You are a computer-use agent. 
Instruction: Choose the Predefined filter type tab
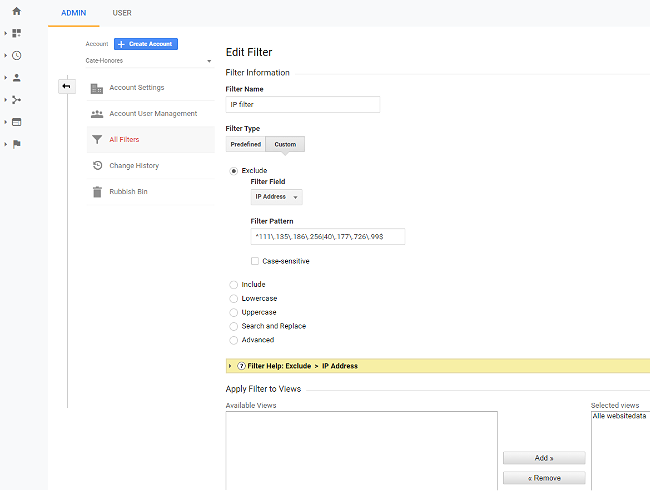point(246,144)
